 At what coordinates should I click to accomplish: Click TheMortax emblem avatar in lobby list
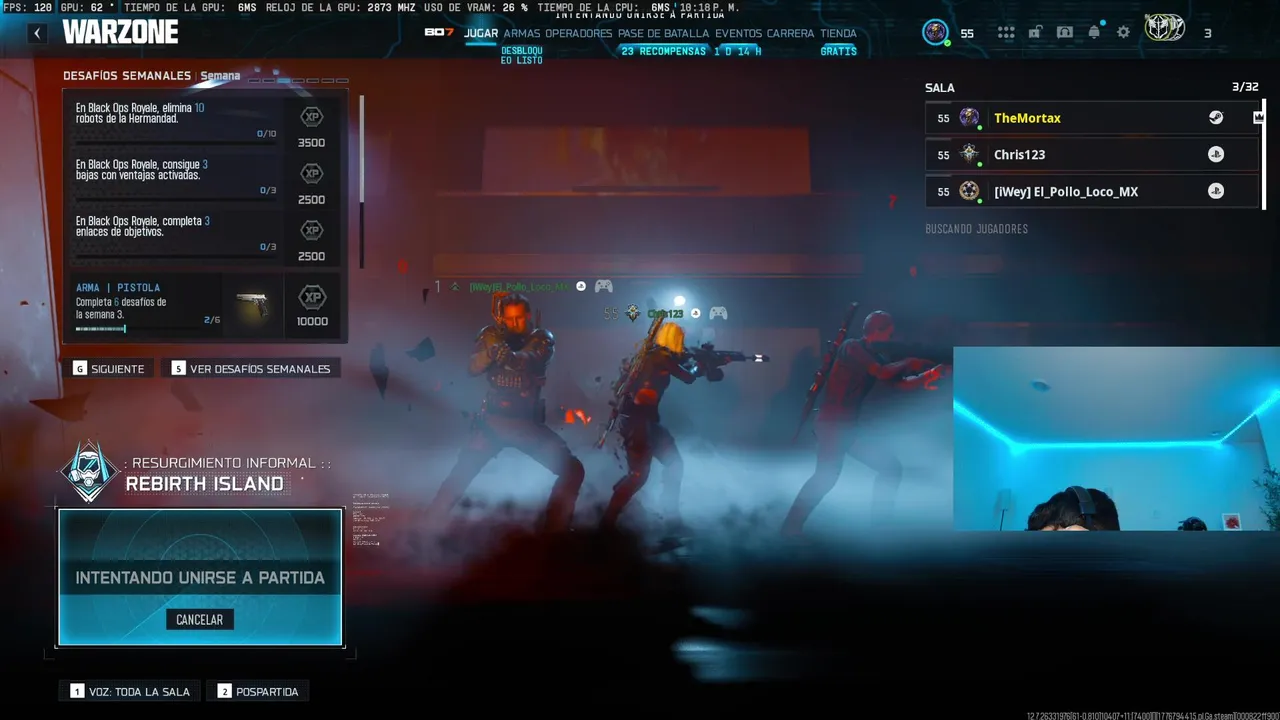pos(969,117)
